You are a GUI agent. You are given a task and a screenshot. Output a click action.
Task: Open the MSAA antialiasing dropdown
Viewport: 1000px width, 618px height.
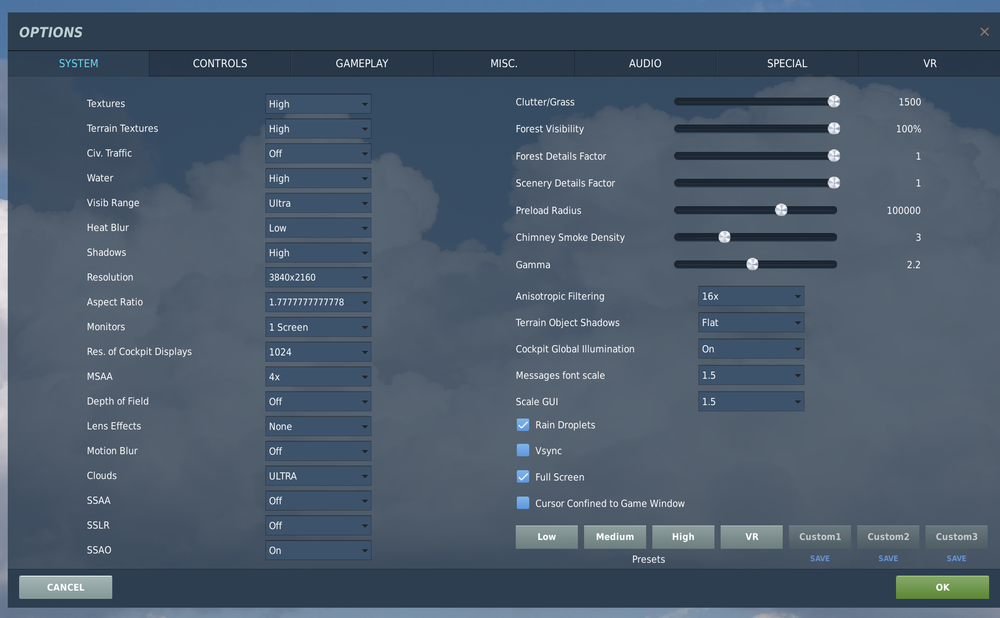point(317,376)
